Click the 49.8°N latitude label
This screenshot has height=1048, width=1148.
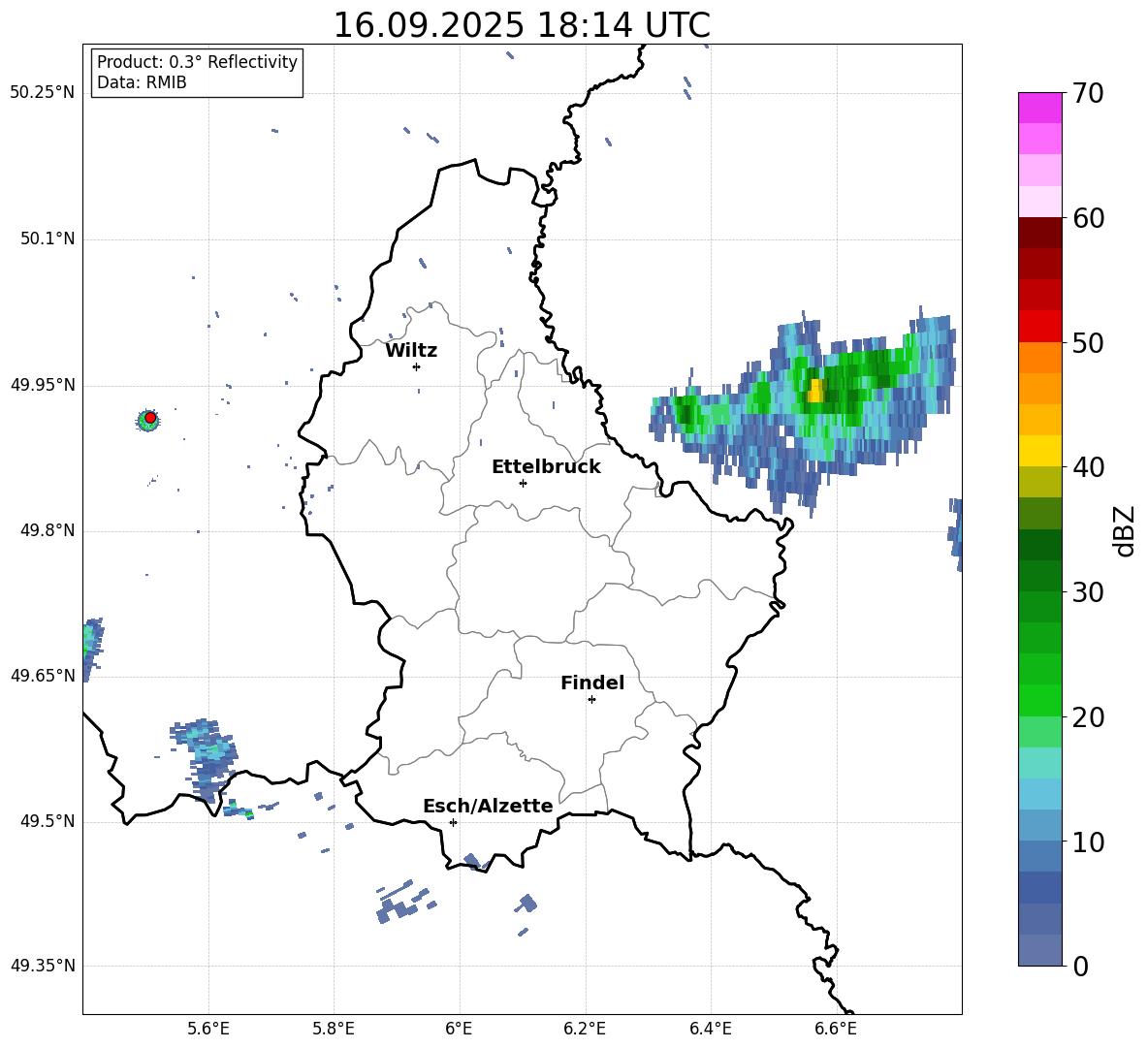click(x=48, y=530)
